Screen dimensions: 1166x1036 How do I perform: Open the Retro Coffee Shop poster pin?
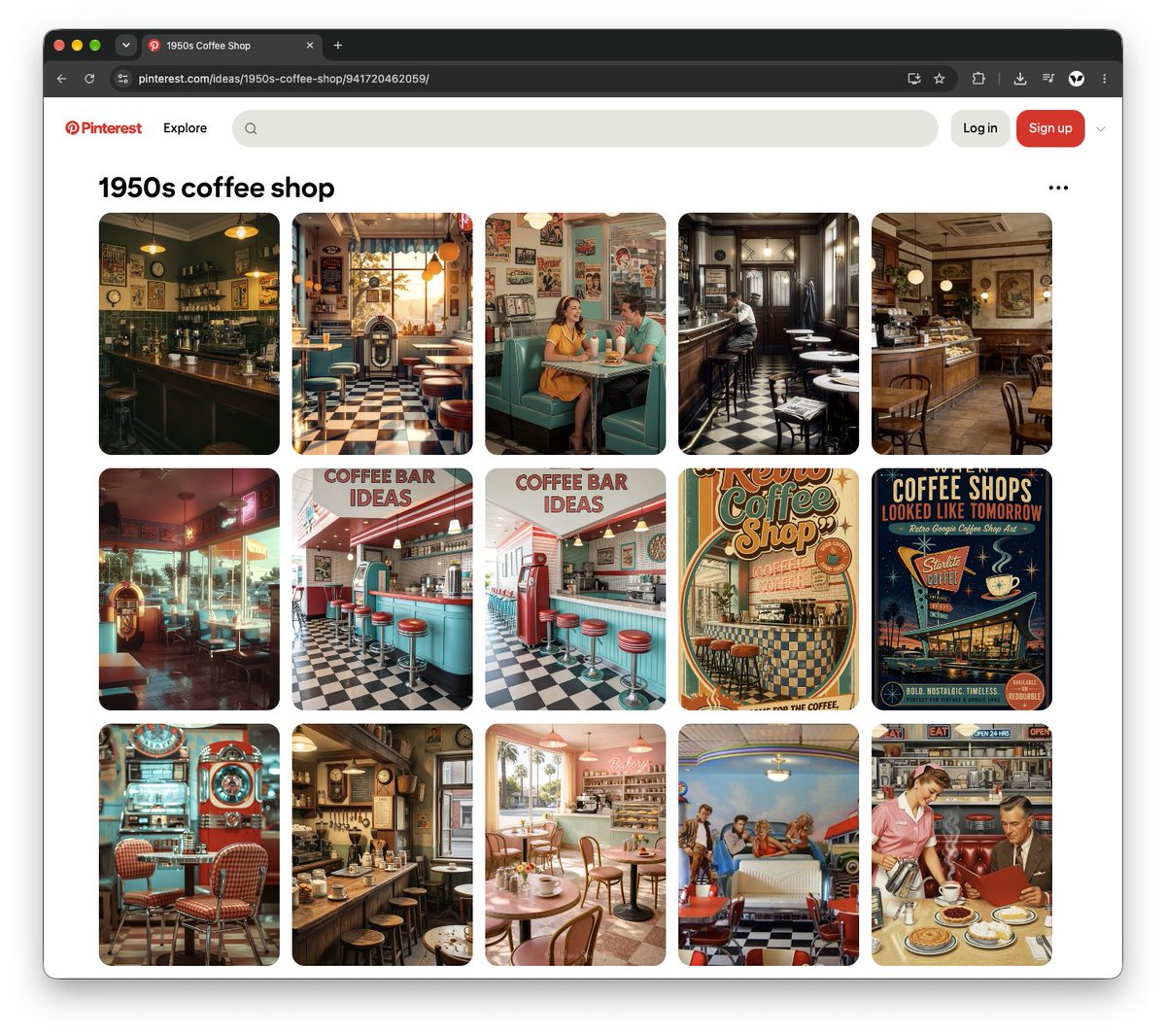pyautogui.click(x=769, y=589)
